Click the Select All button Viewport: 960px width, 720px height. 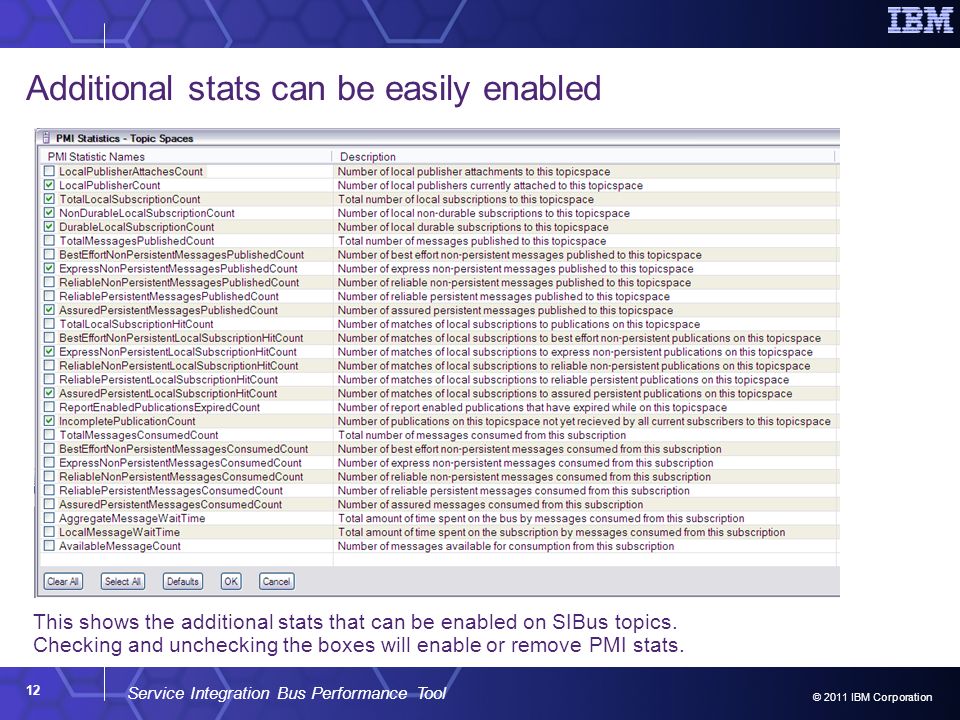(122, 582)
